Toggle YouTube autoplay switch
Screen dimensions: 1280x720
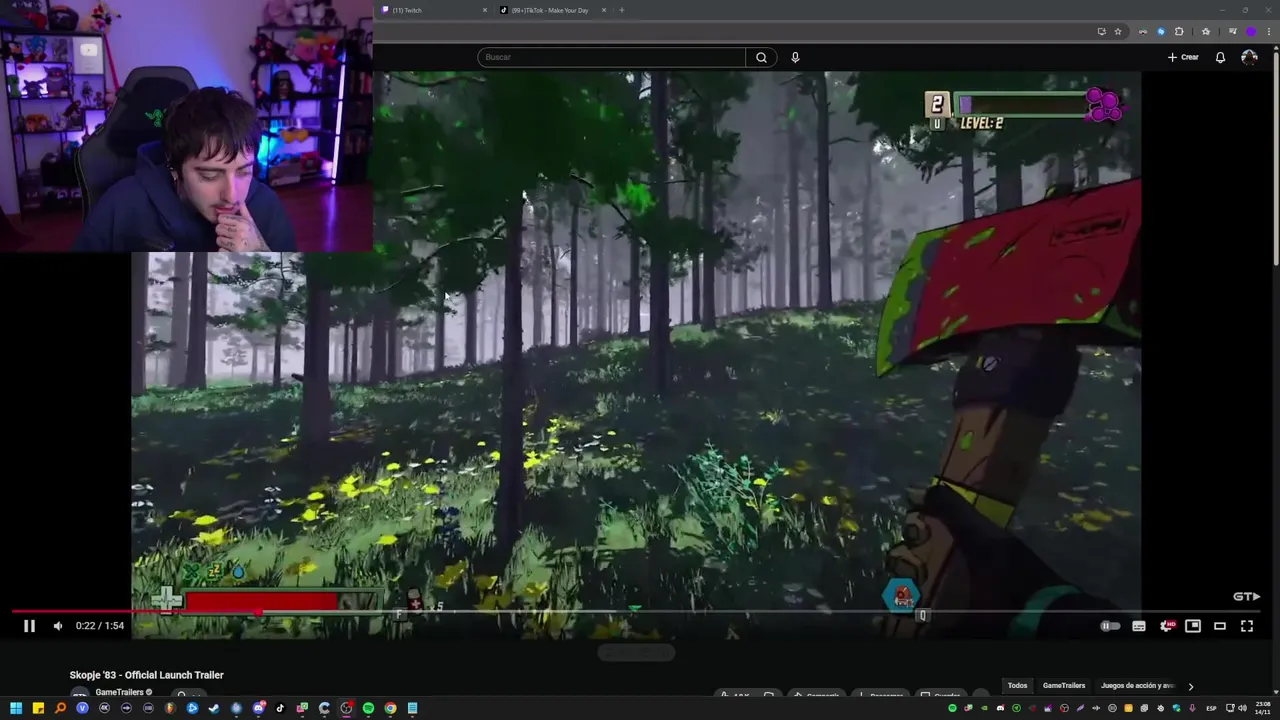tap(1110, 626)
